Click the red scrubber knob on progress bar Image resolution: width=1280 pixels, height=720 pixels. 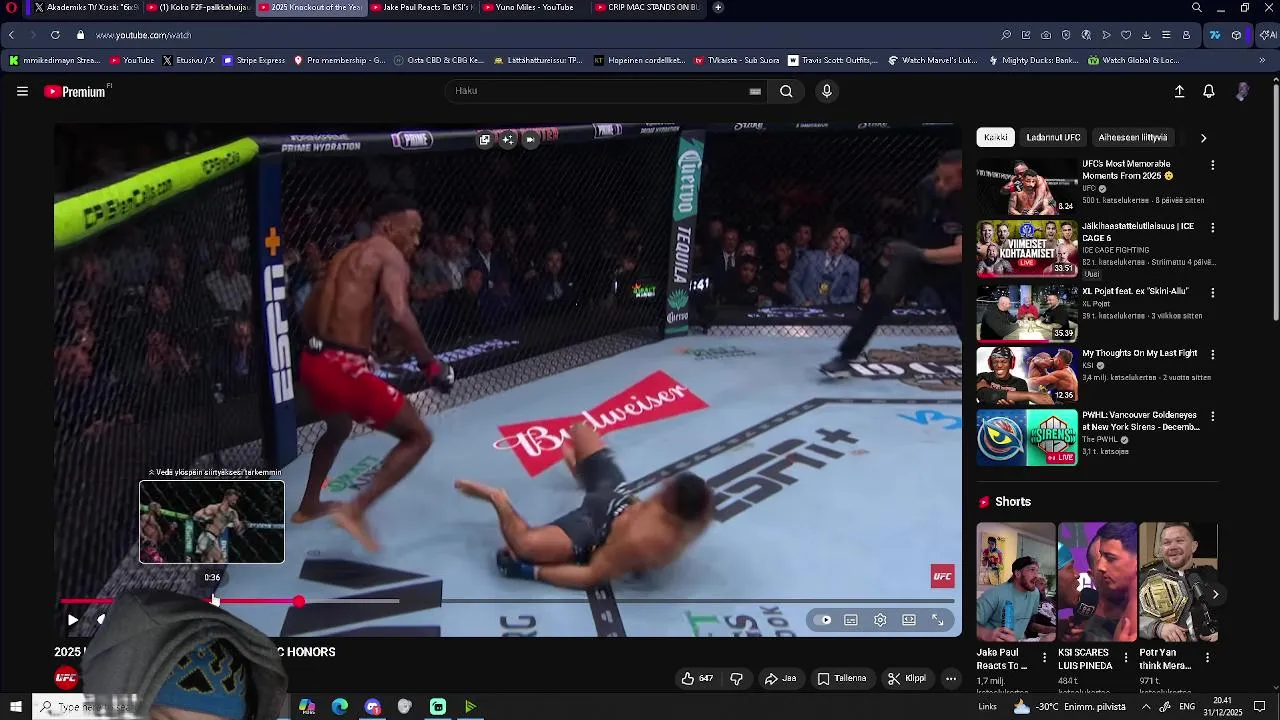pyautogui.click(x=299, y=601)
